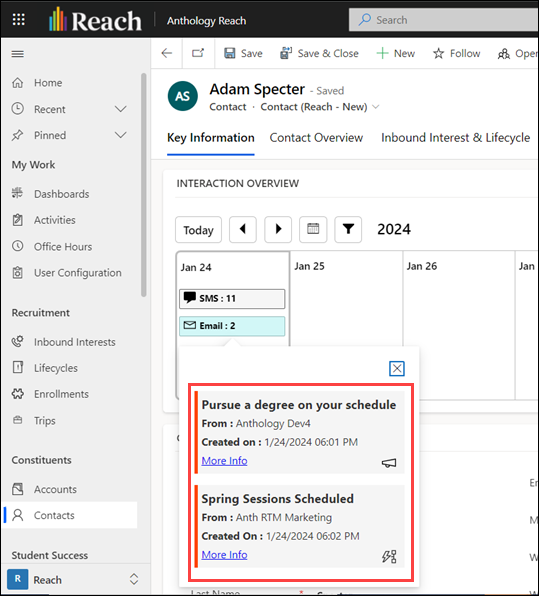This screenshot has width=539, height=596.
Task: Click the journey icon on Spring Sessions card
Action: 389,556
